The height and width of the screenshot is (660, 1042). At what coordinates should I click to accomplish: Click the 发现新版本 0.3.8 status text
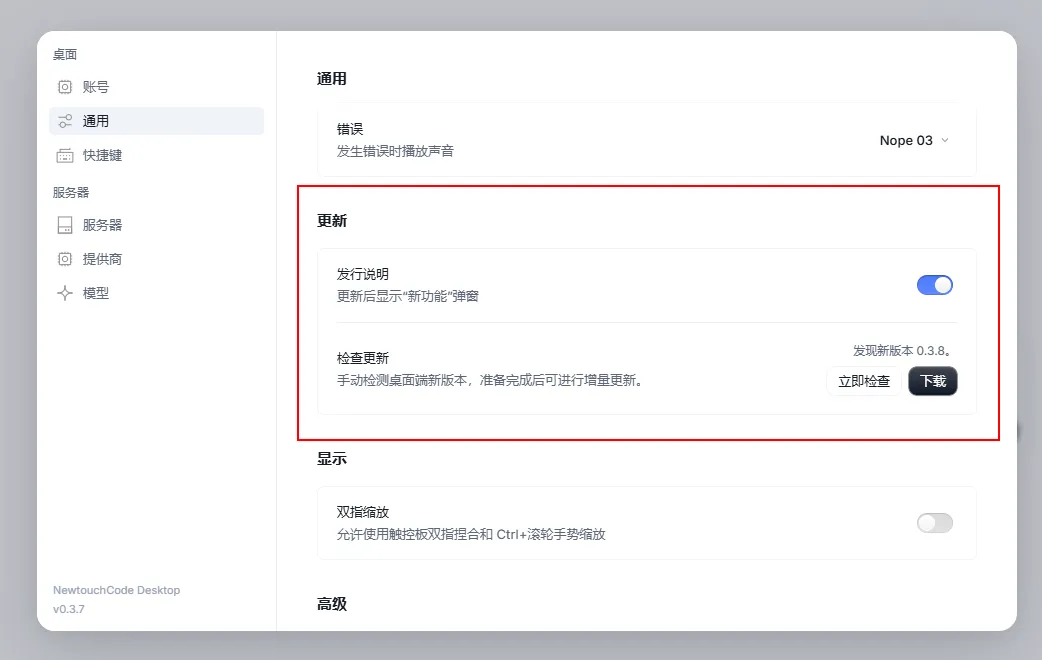pos(903,350)
